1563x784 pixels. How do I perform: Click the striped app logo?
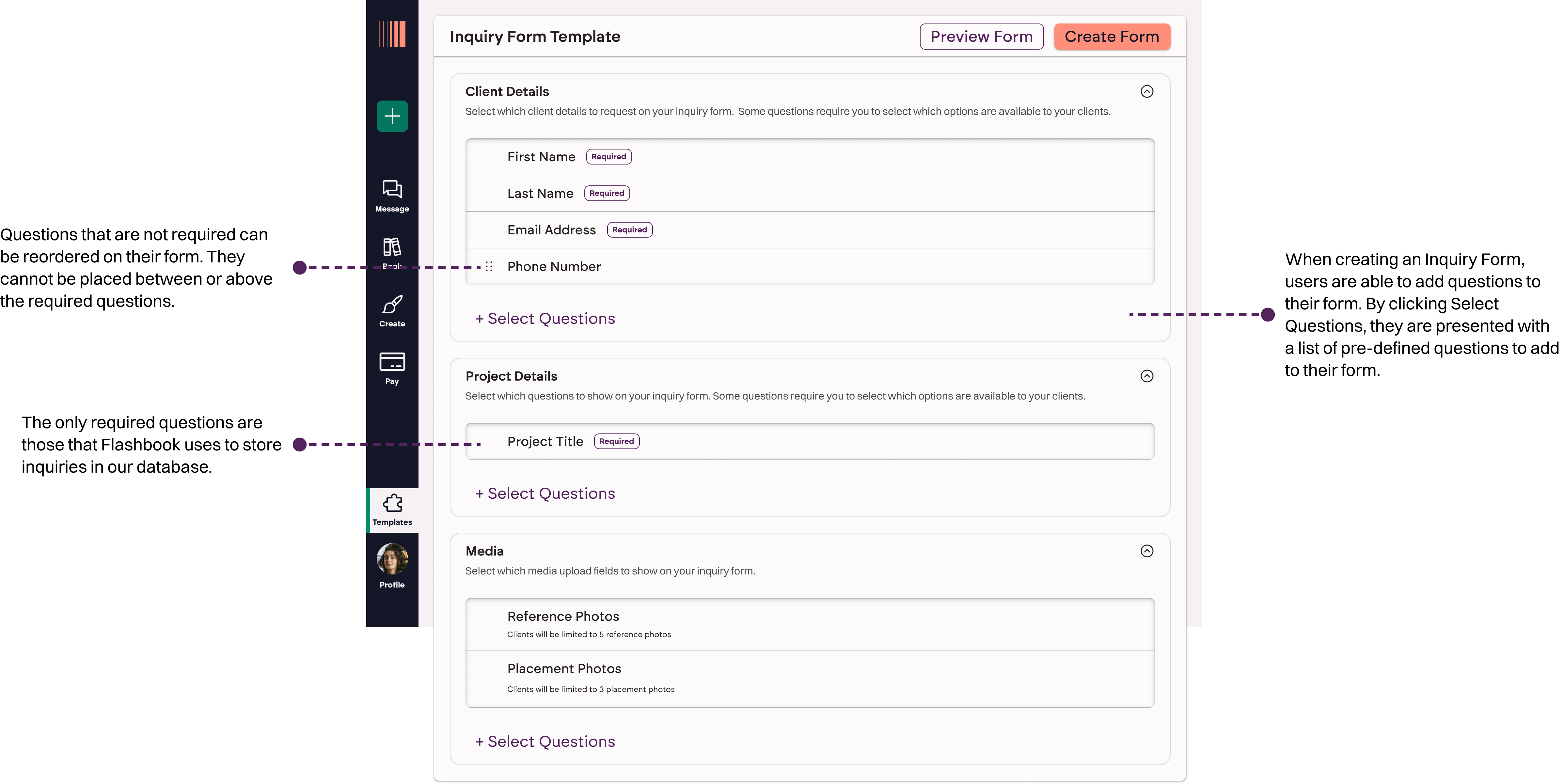tap(392, 34)
